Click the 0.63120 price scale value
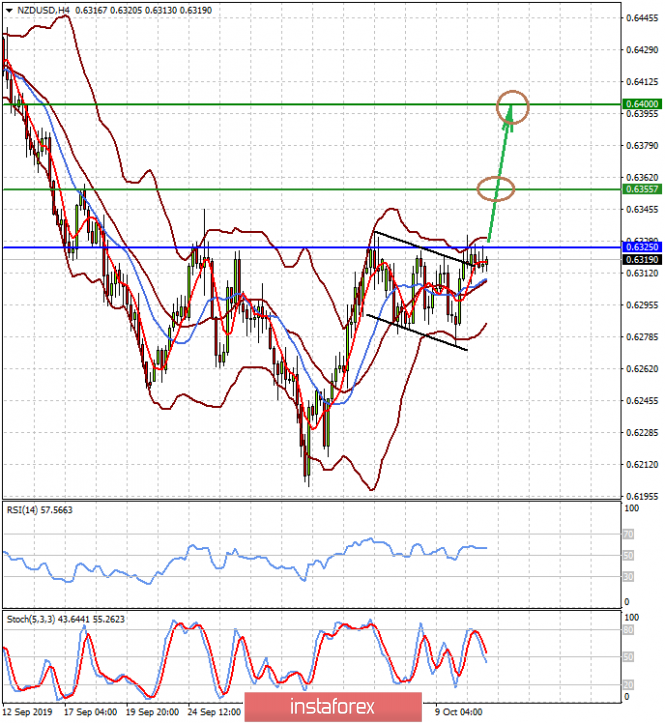The image size is (665, 723). (642, 273)
